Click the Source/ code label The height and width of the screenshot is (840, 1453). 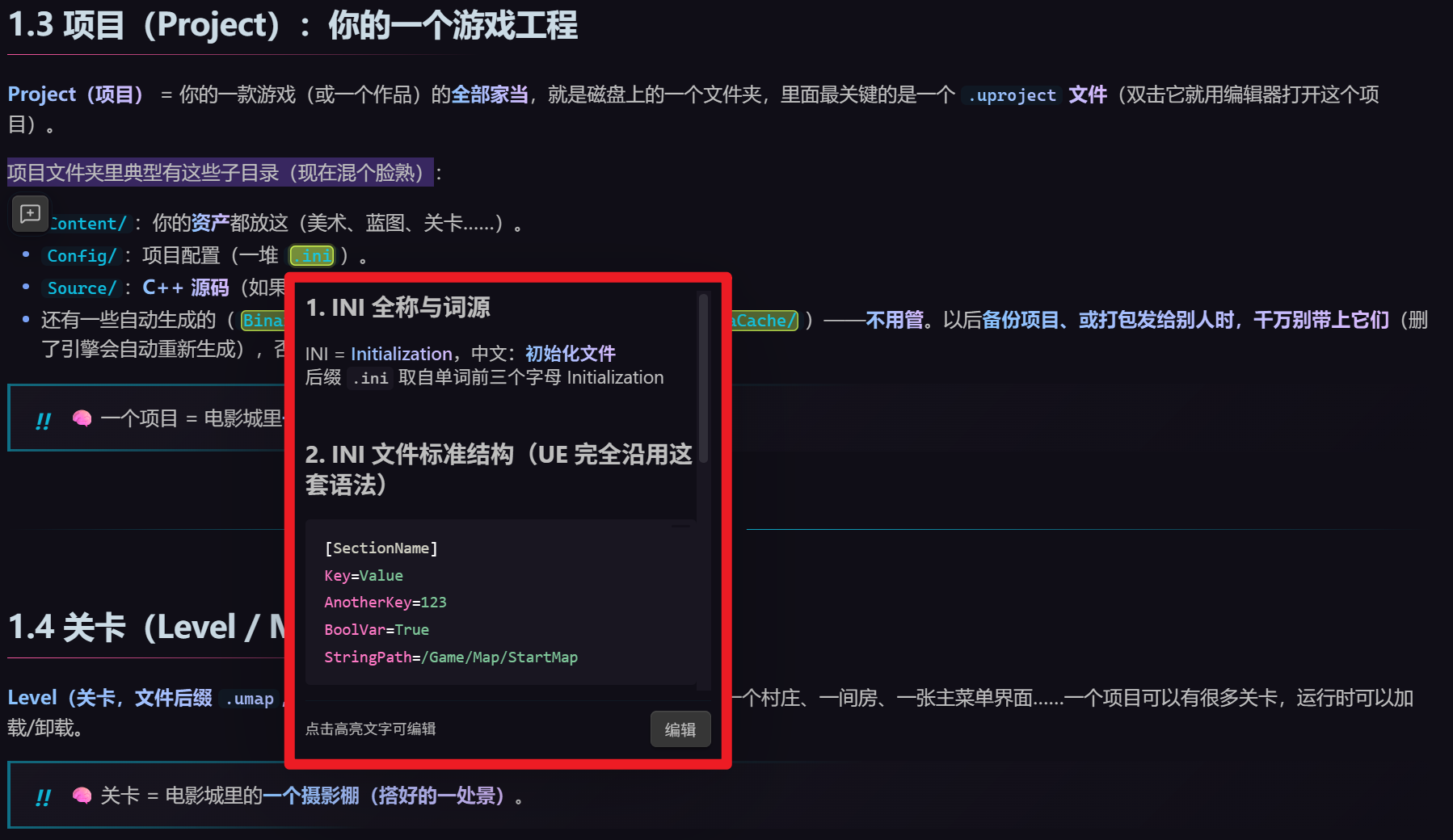pyautogui.click(x=82, y=288)
